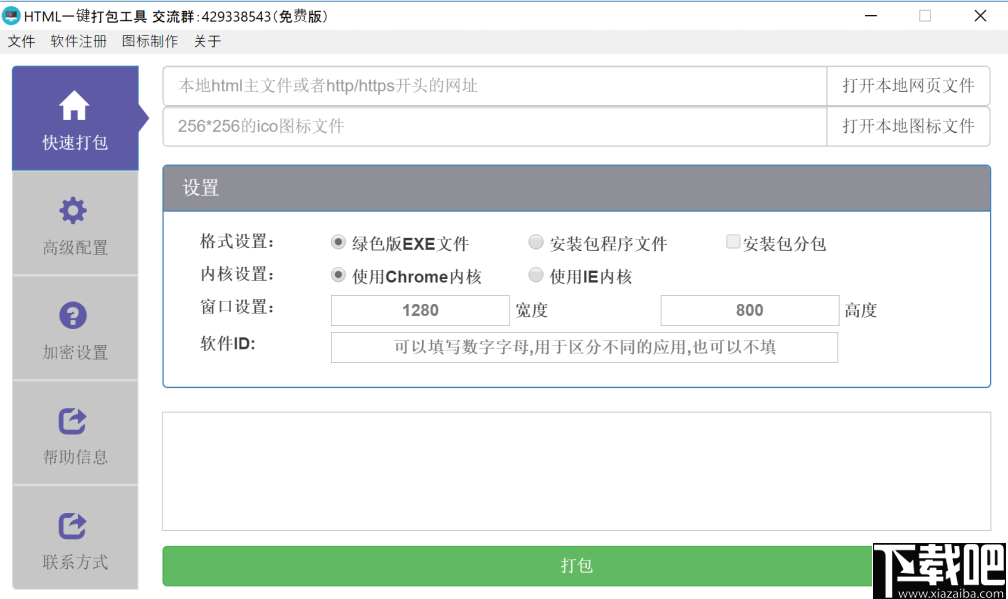
Task: Enable the 安装包分包 checkbox
Action: [733, 241]
